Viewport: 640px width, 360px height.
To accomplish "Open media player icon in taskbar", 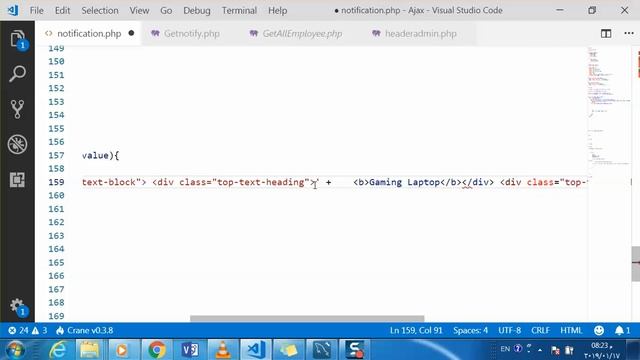I will 122,350.
